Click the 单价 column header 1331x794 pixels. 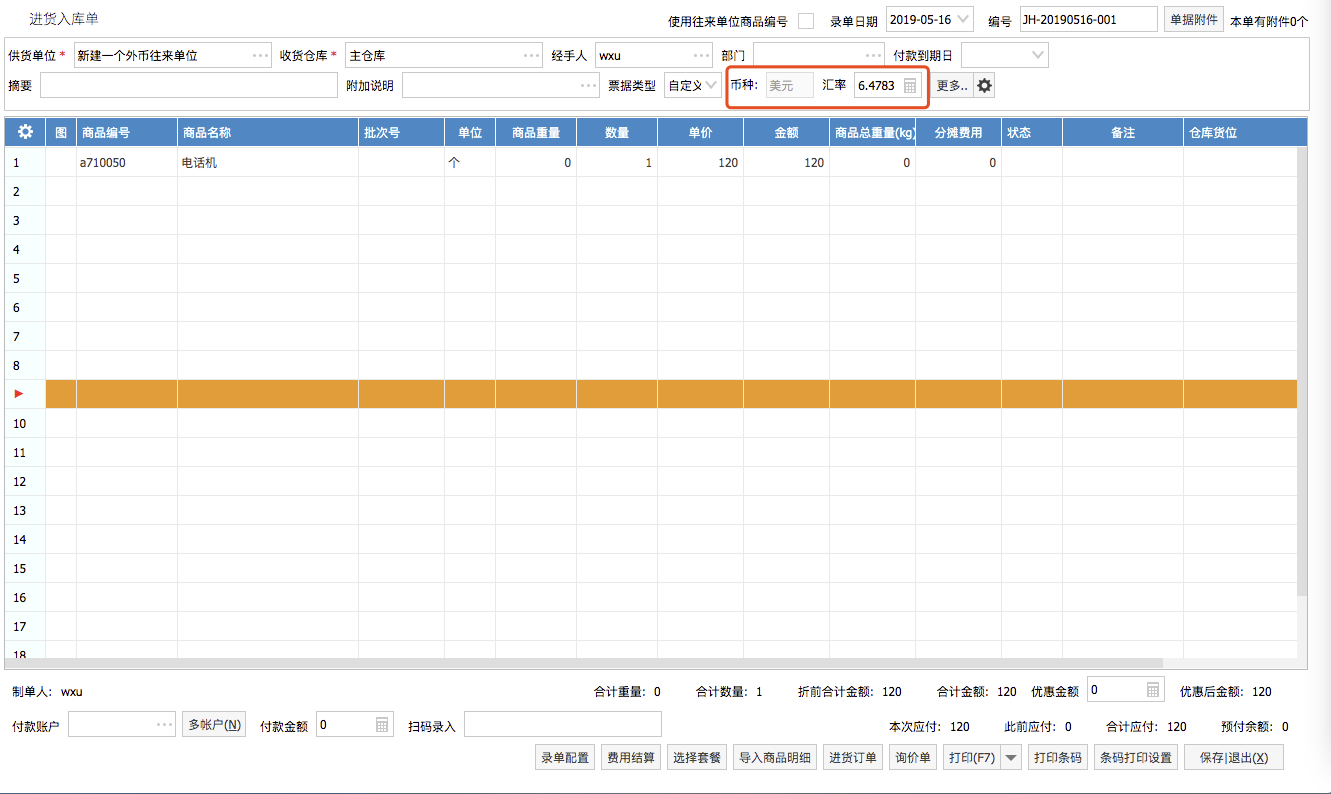[700, 132]
